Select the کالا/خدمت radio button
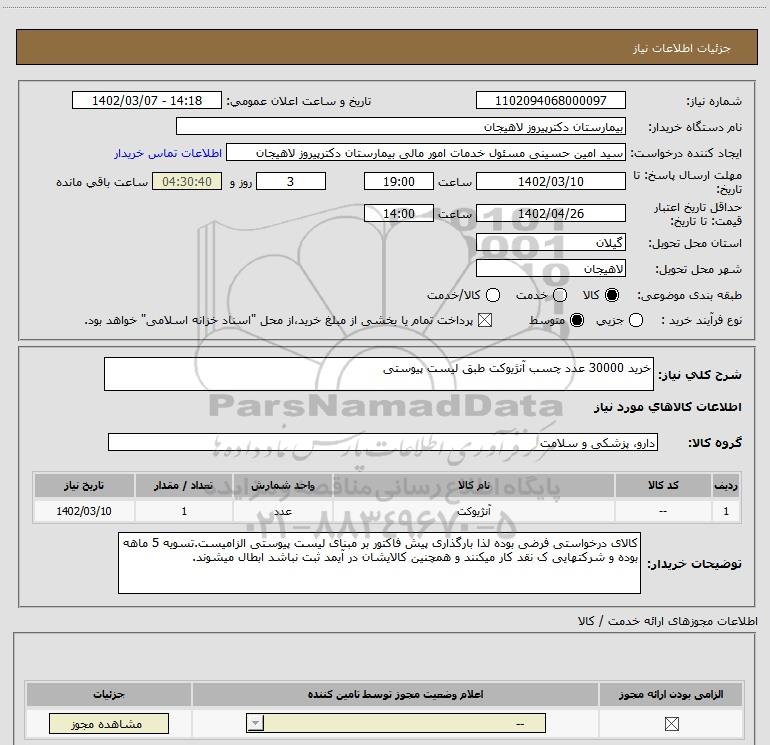This screenshot has width=770, height=745. [493, 295]
